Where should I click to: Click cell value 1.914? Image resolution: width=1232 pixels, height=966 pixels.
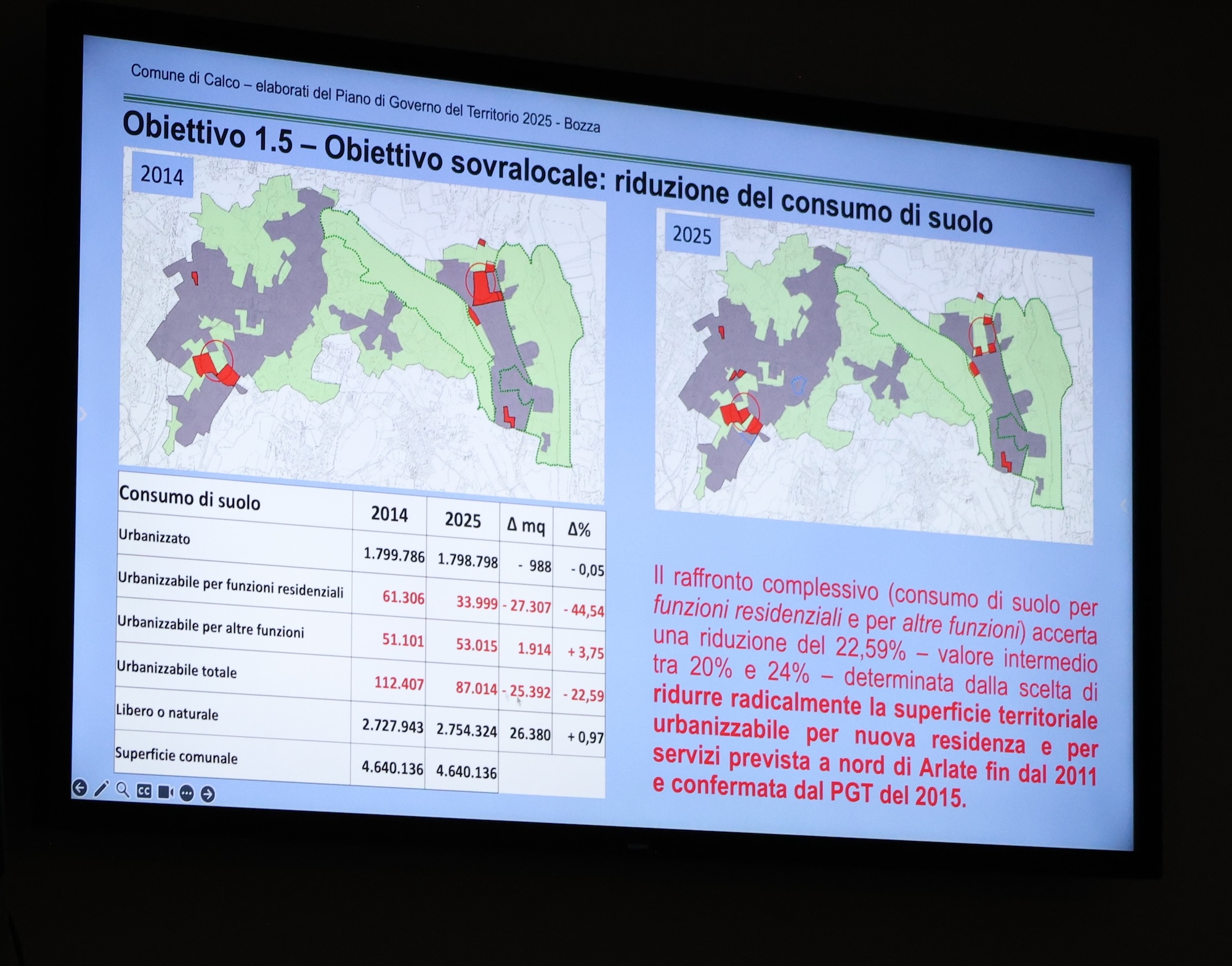point(534,649)
